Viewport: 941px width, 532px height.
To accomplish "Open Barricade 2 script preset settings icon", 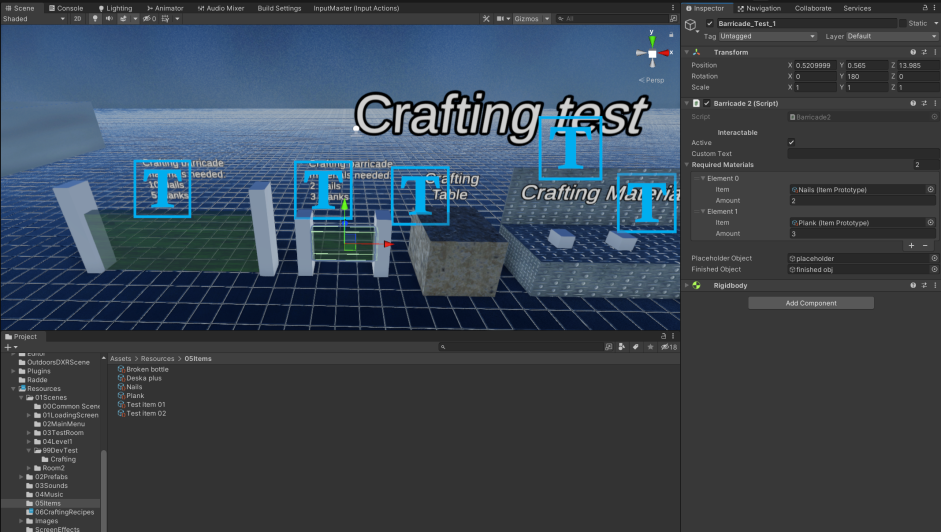I will coord(924,103).
